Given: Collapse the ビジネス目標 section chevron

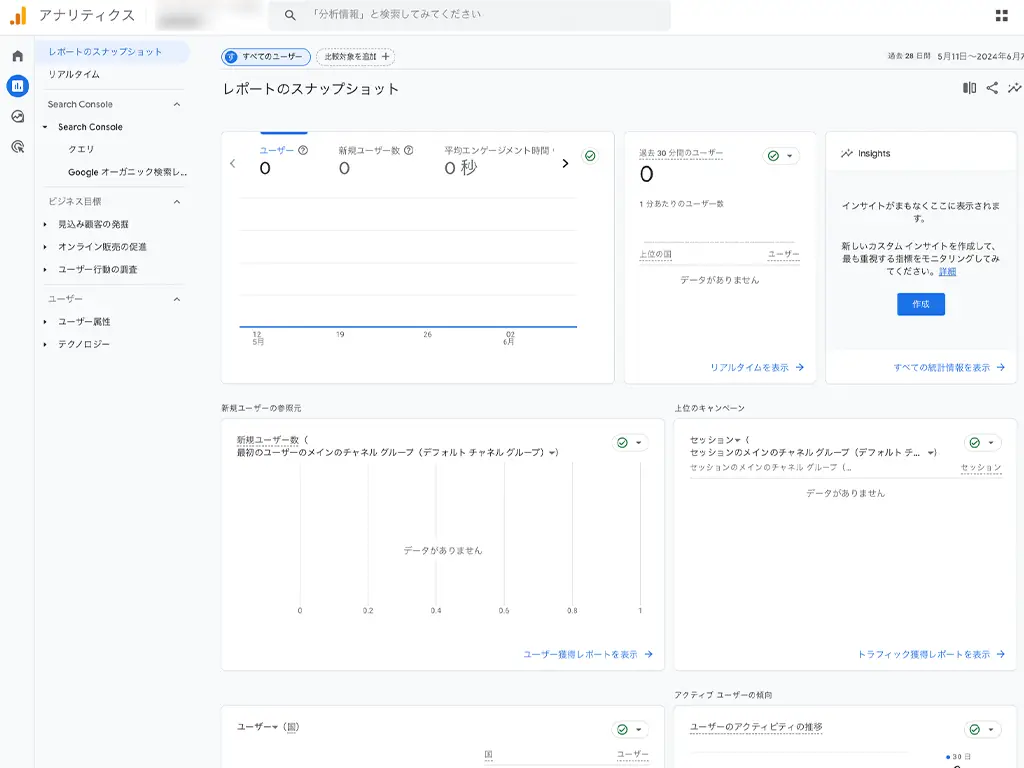Looking at the screenshot, I should (177, 202).
